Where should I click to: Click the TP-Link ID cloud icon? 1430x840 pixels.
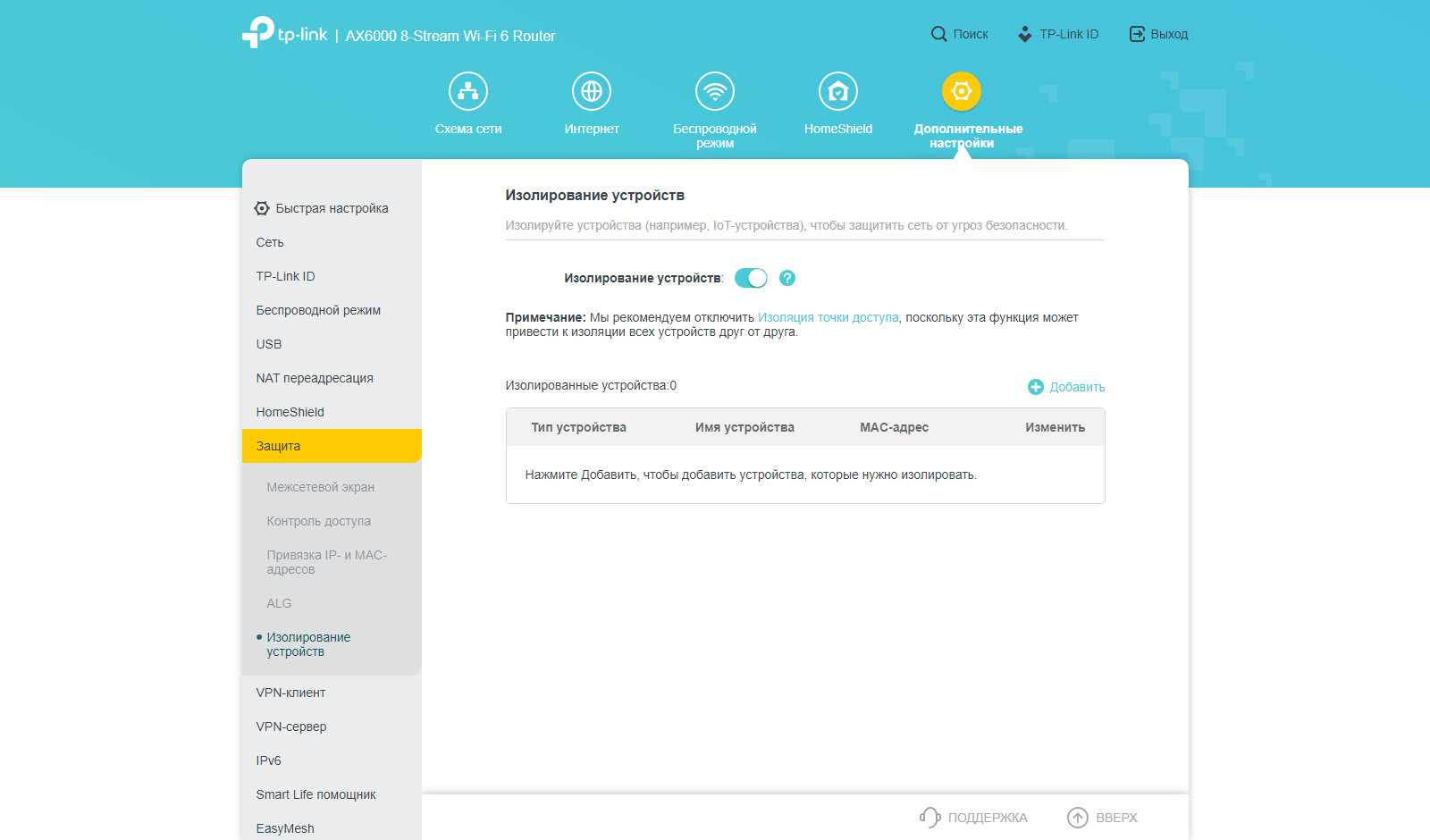point(1025,34)
